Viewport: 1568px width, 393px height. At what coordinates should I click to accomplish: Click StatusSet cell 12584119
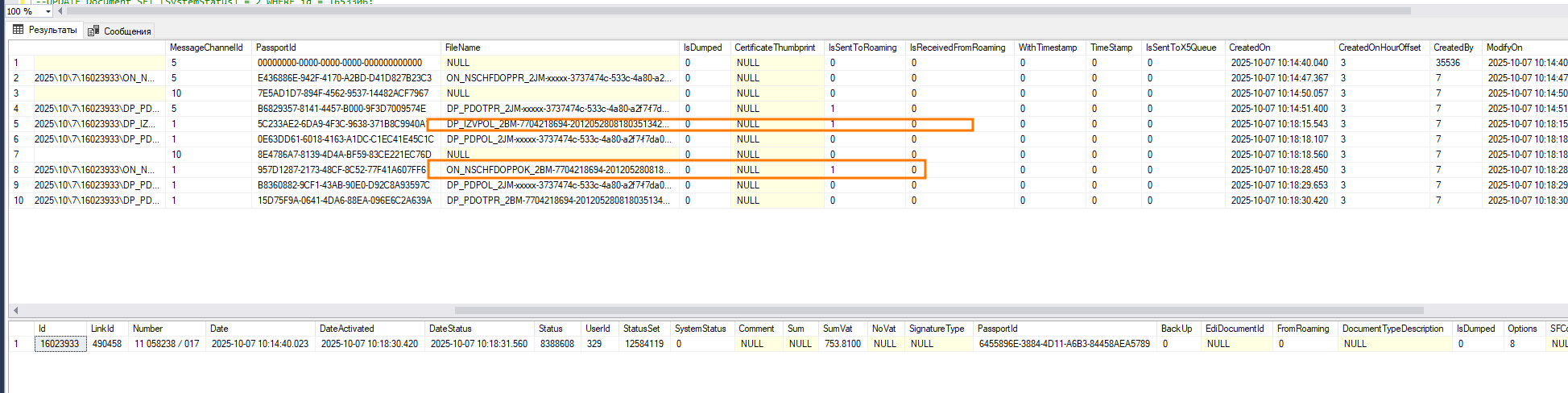tap(644, 344)
